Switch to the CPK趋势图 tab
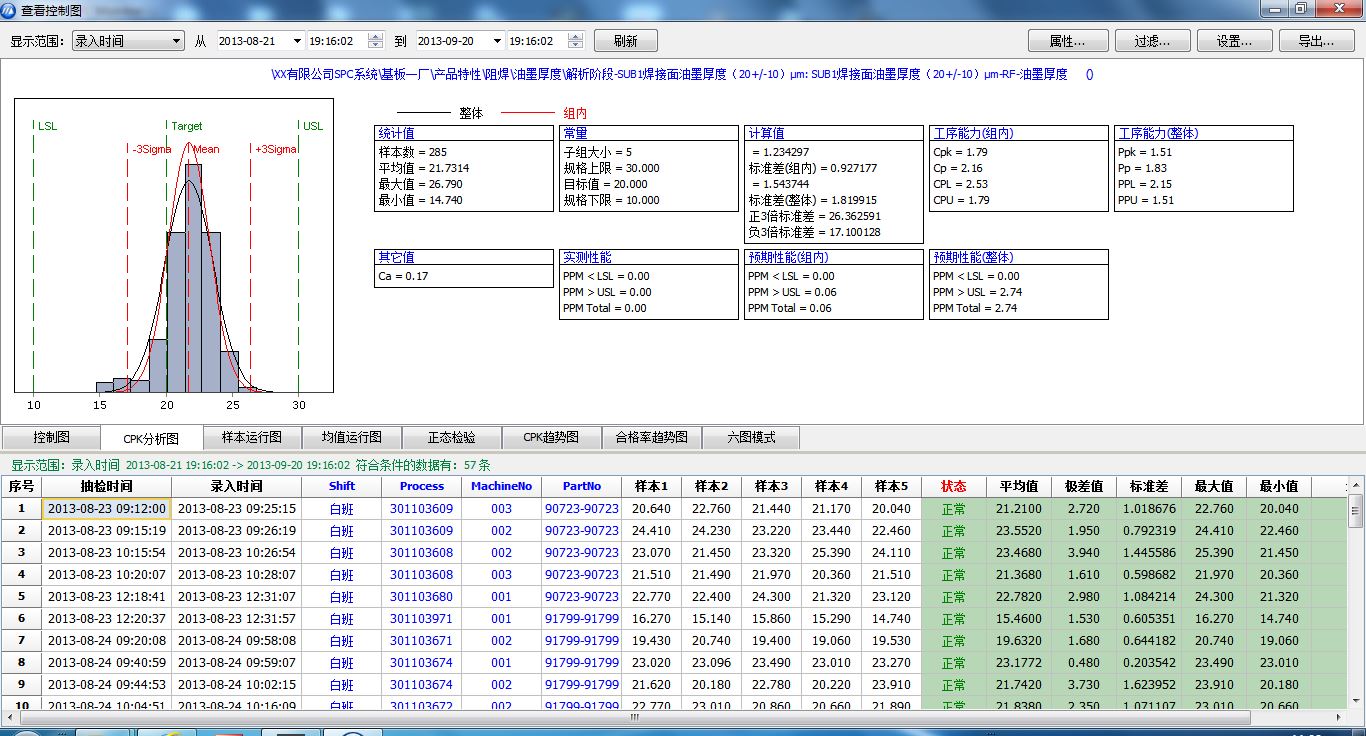The width and height of the screenshot is (1366, 736). [x=552, y=437]
